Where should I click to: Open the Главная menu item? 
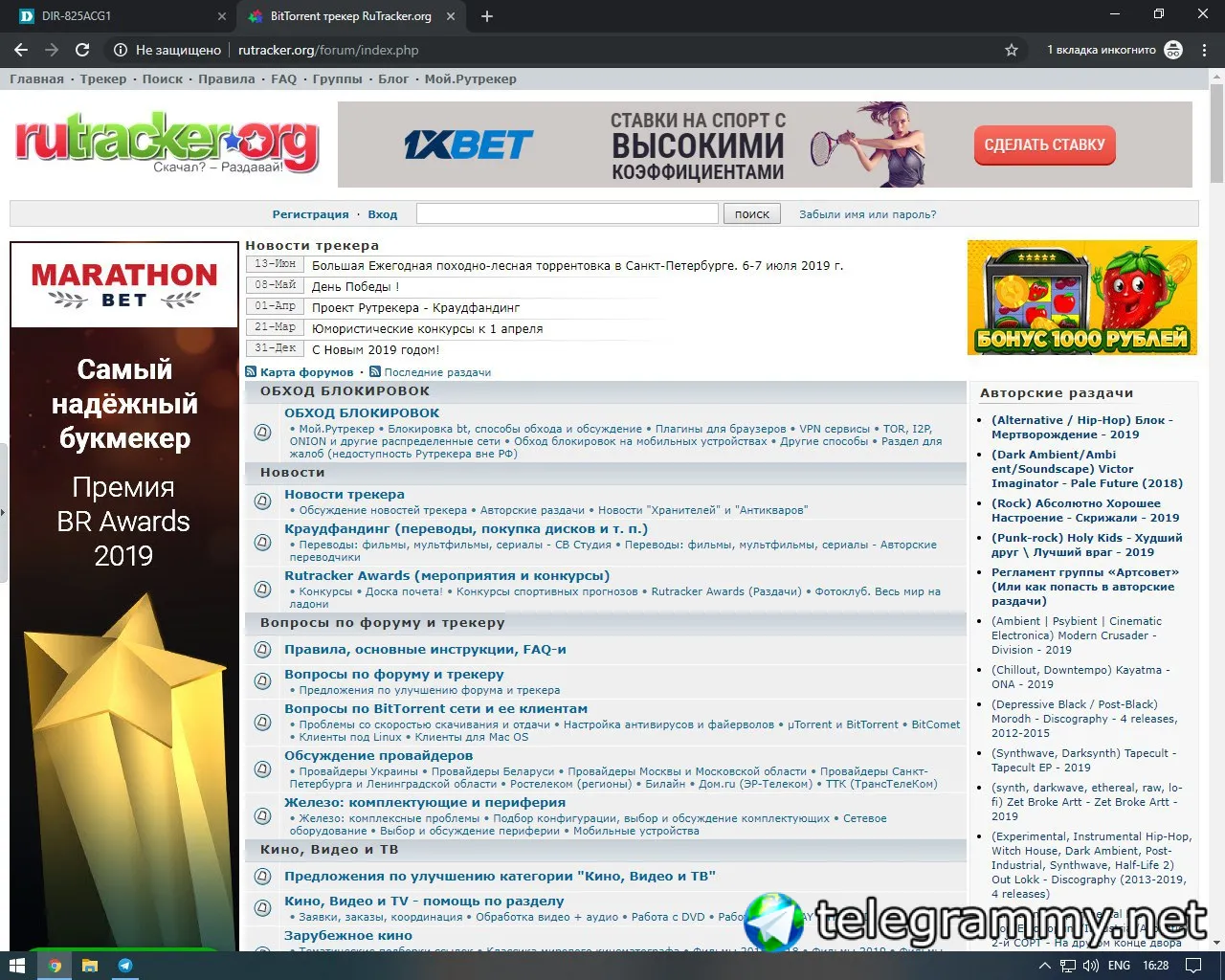pyautogui.click(x=36, y=78)
